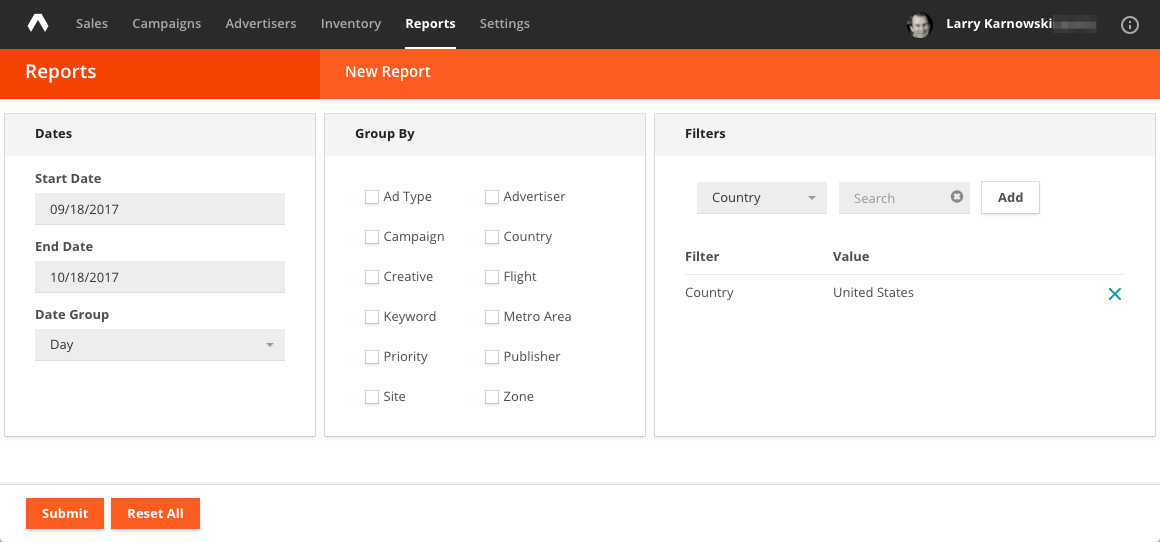Viewport: 1160px width, 542px height.
Task: Select the Zone group-by checkbox
Action: click(492, 397)
